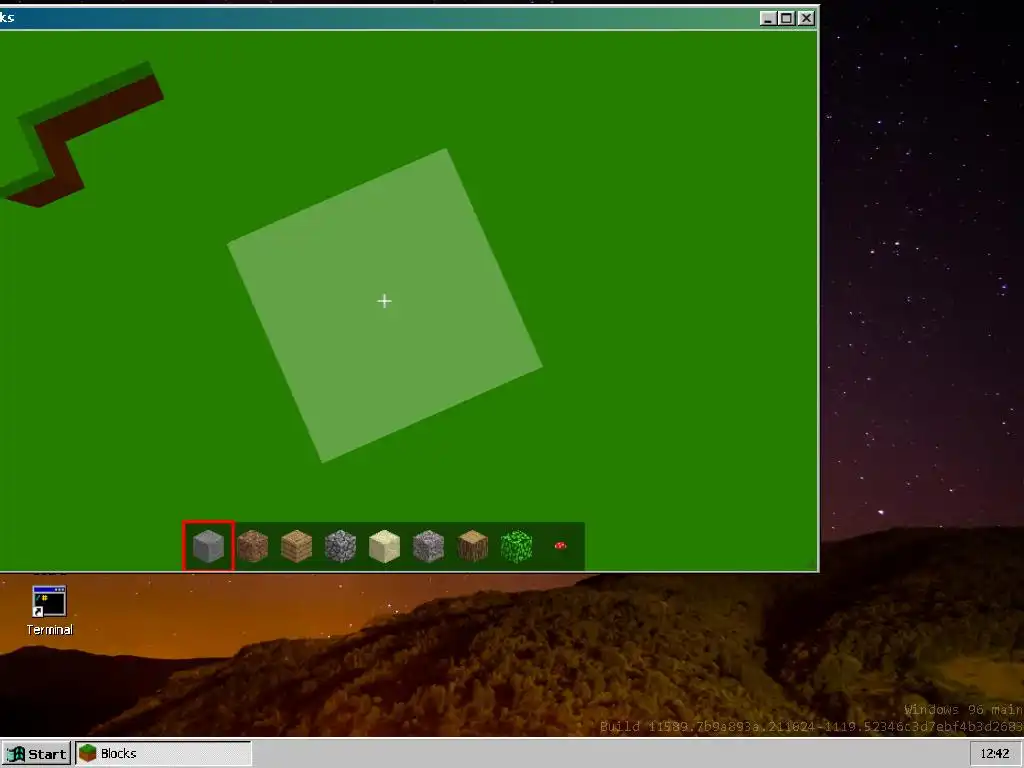The width and height of the screenshot is (1024, 768).
Task: Pick the cobblestone block in hotbar
Action: pos(340,546)
